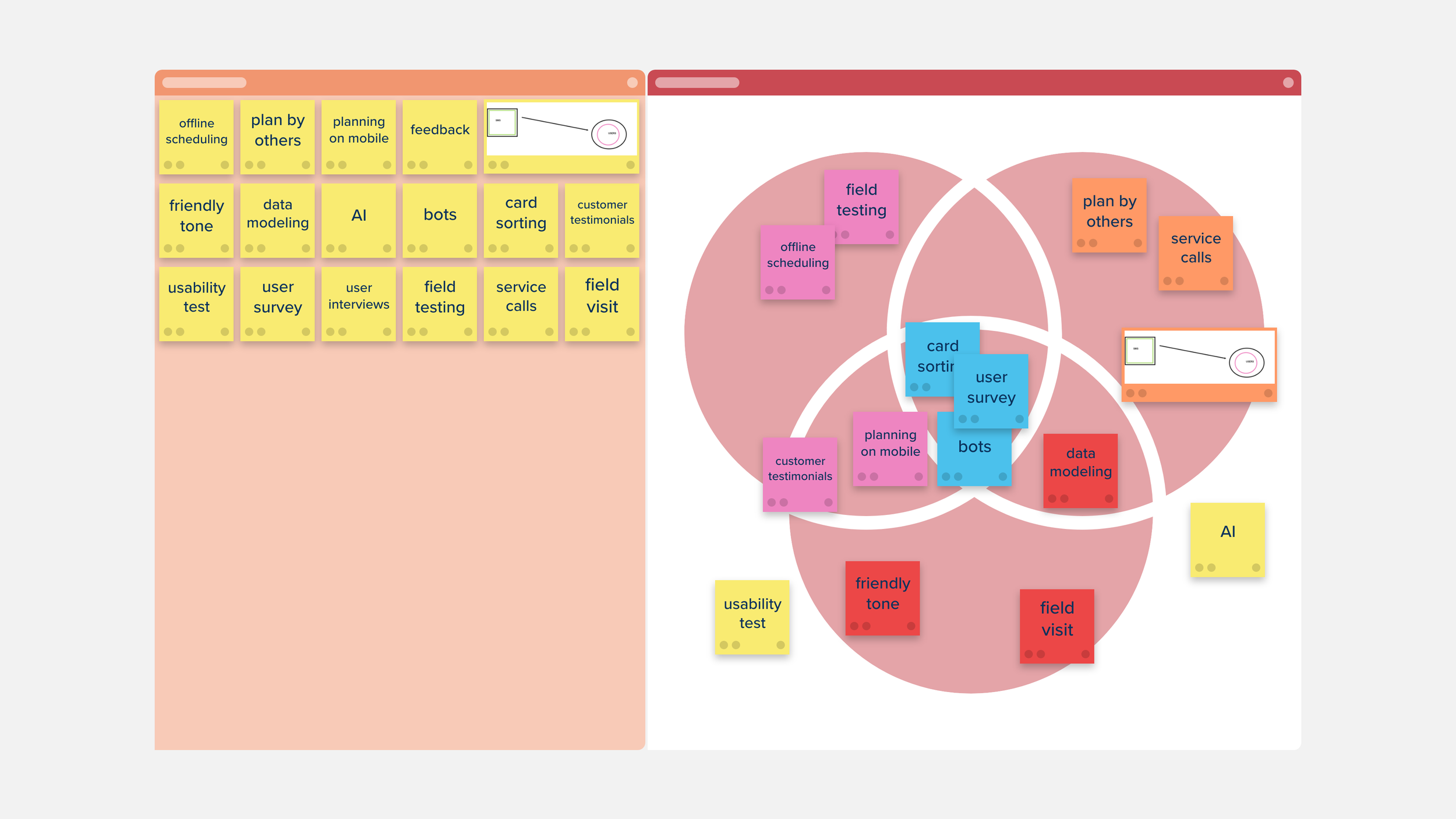Click the round dot on the red panel header
This screenshot has height=819, width=1456.
1288,83
